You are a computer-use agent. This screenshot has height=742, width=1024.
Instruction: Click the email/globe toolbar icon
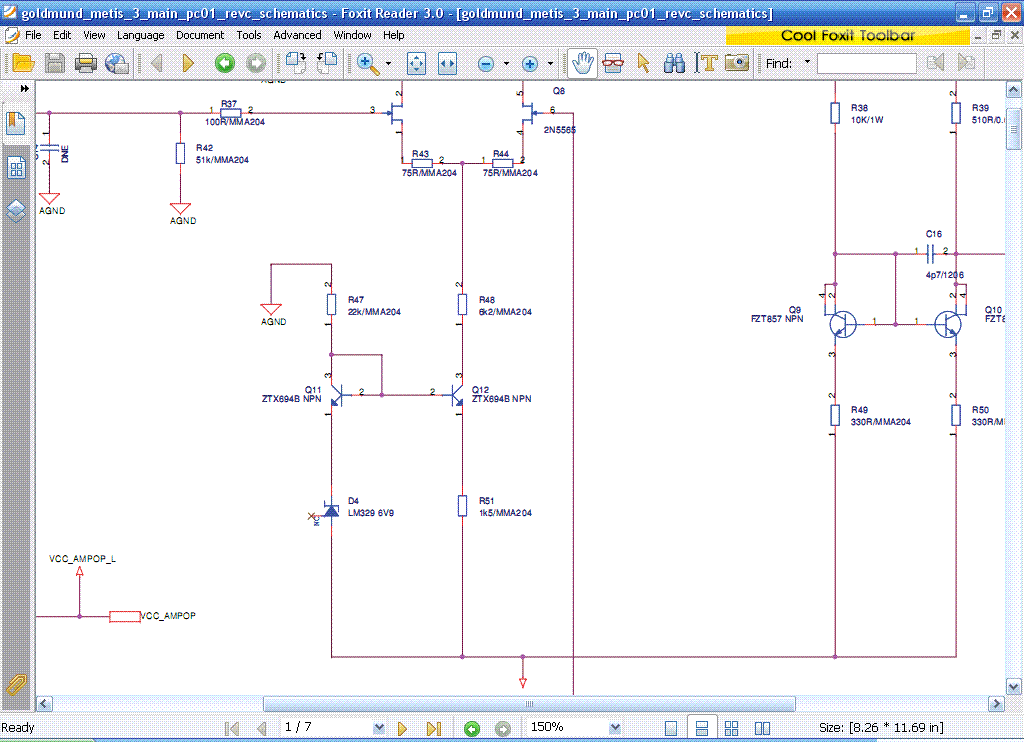click(x=117, y=63)
